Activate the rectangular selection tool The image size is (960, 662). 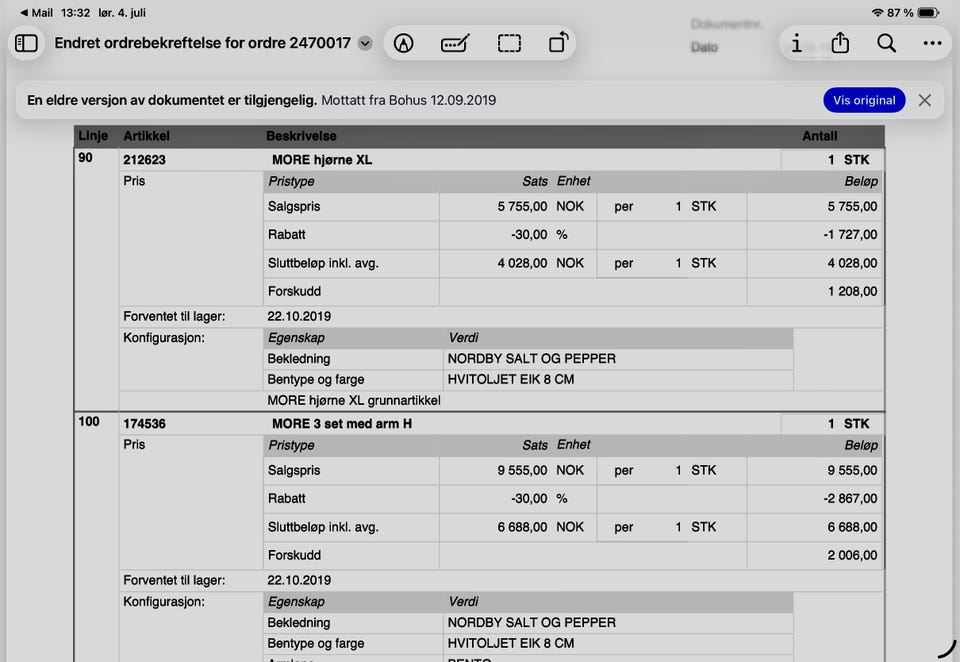tap(509, 43)
